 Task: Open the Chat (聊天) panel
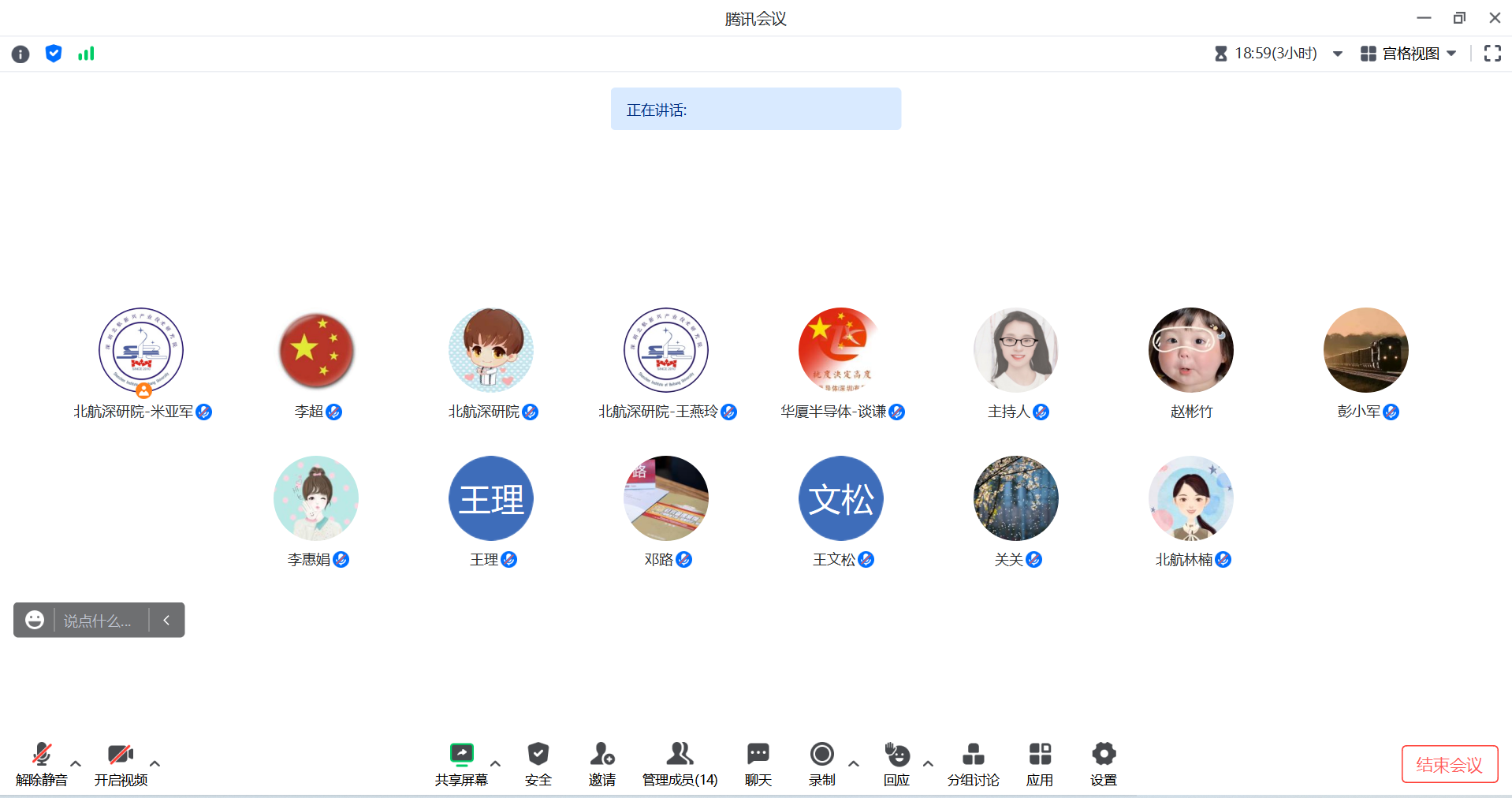tap(758, 763)
